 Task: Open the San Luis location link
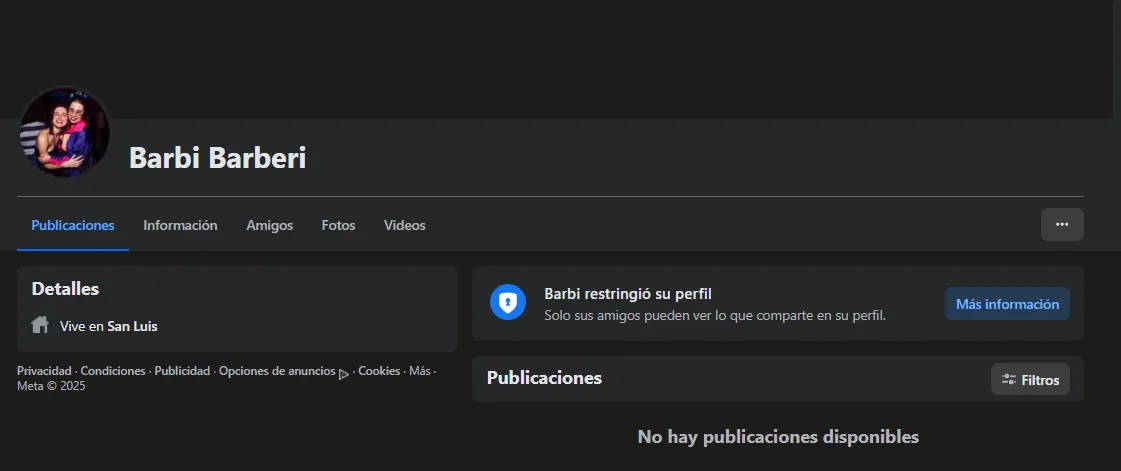pyautogui.click(x=132, y=326)
